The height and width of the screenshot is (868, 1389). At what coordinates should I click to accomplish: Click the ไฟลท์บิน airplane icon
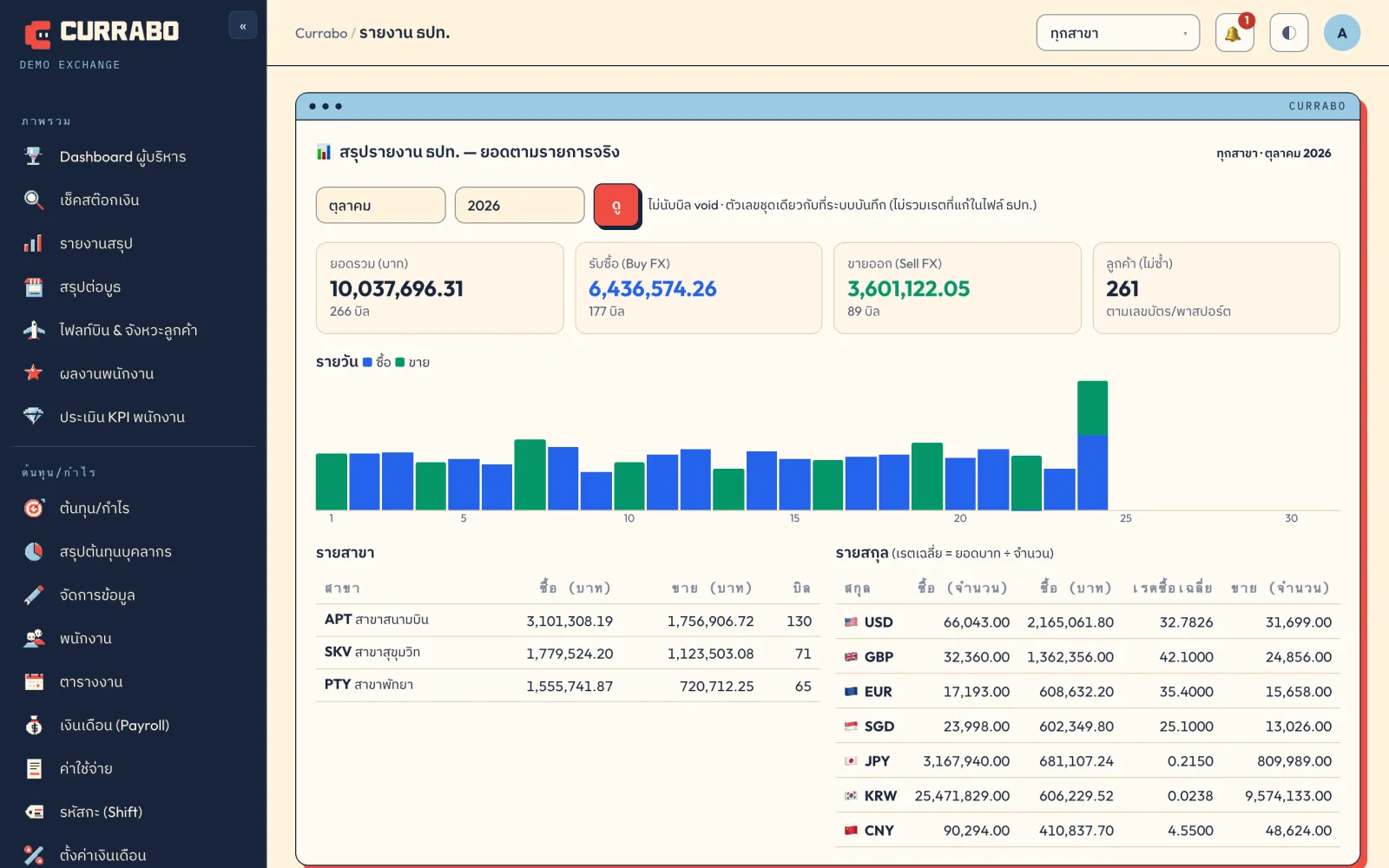(x=33, y=330)
